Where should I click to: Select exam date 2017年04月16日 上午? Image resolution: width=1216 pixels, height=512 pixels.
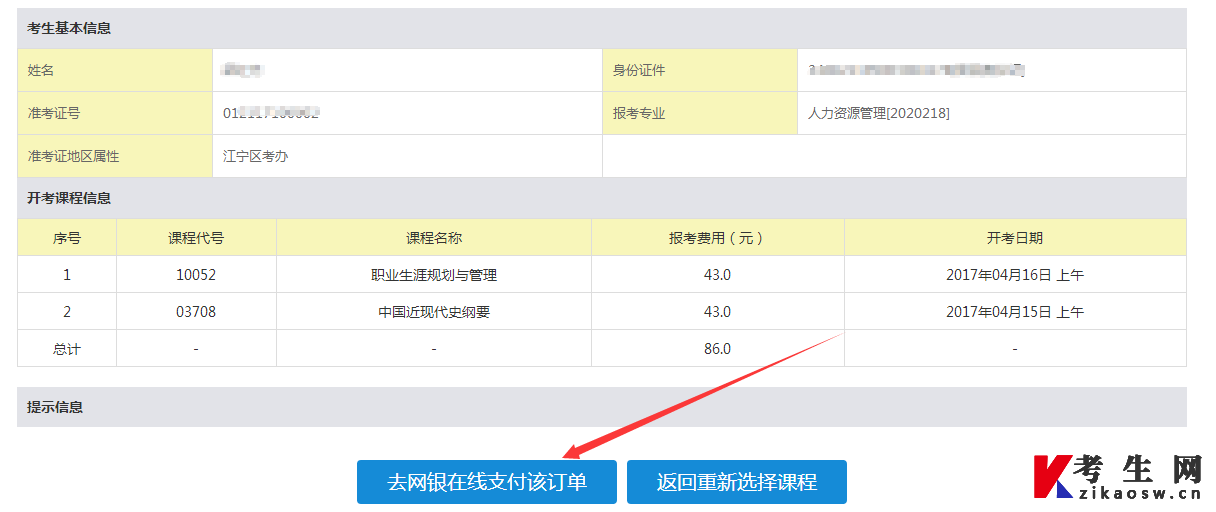(1015, 274)
